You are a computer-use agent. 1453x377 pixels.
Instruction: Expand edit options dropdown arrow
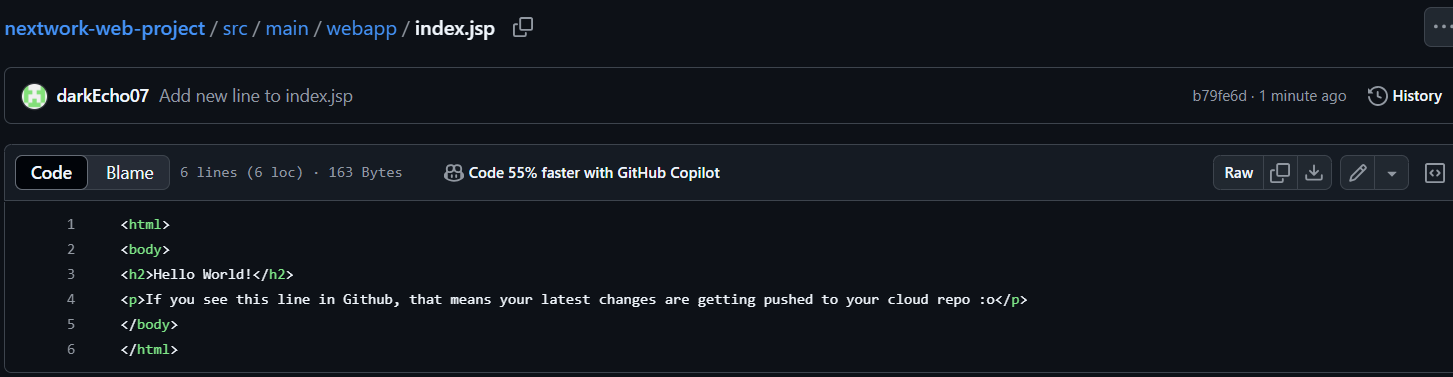(x=1392, y=173)
